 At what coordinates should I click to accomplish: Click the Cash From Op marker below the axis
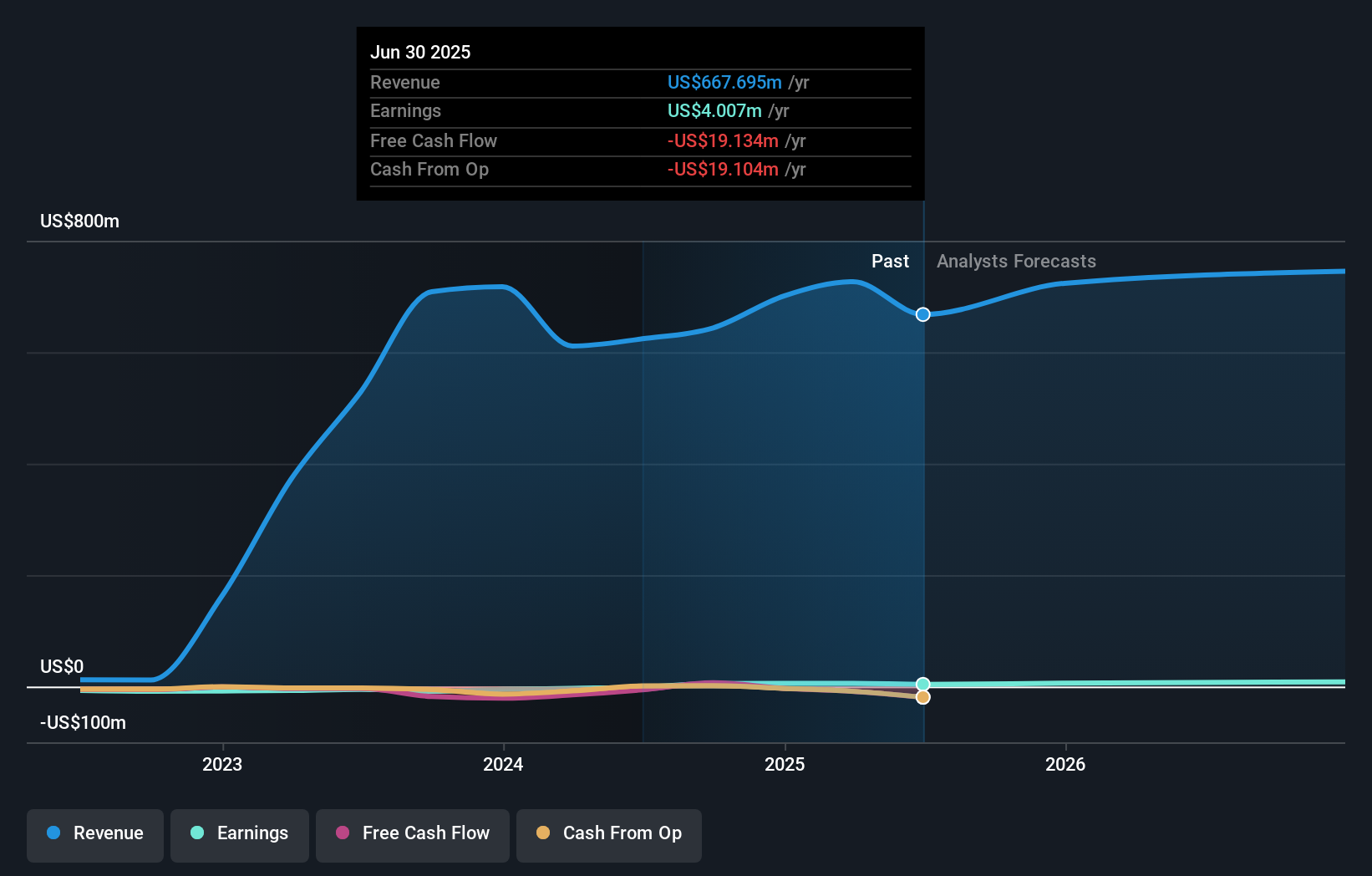pos(922,698)
